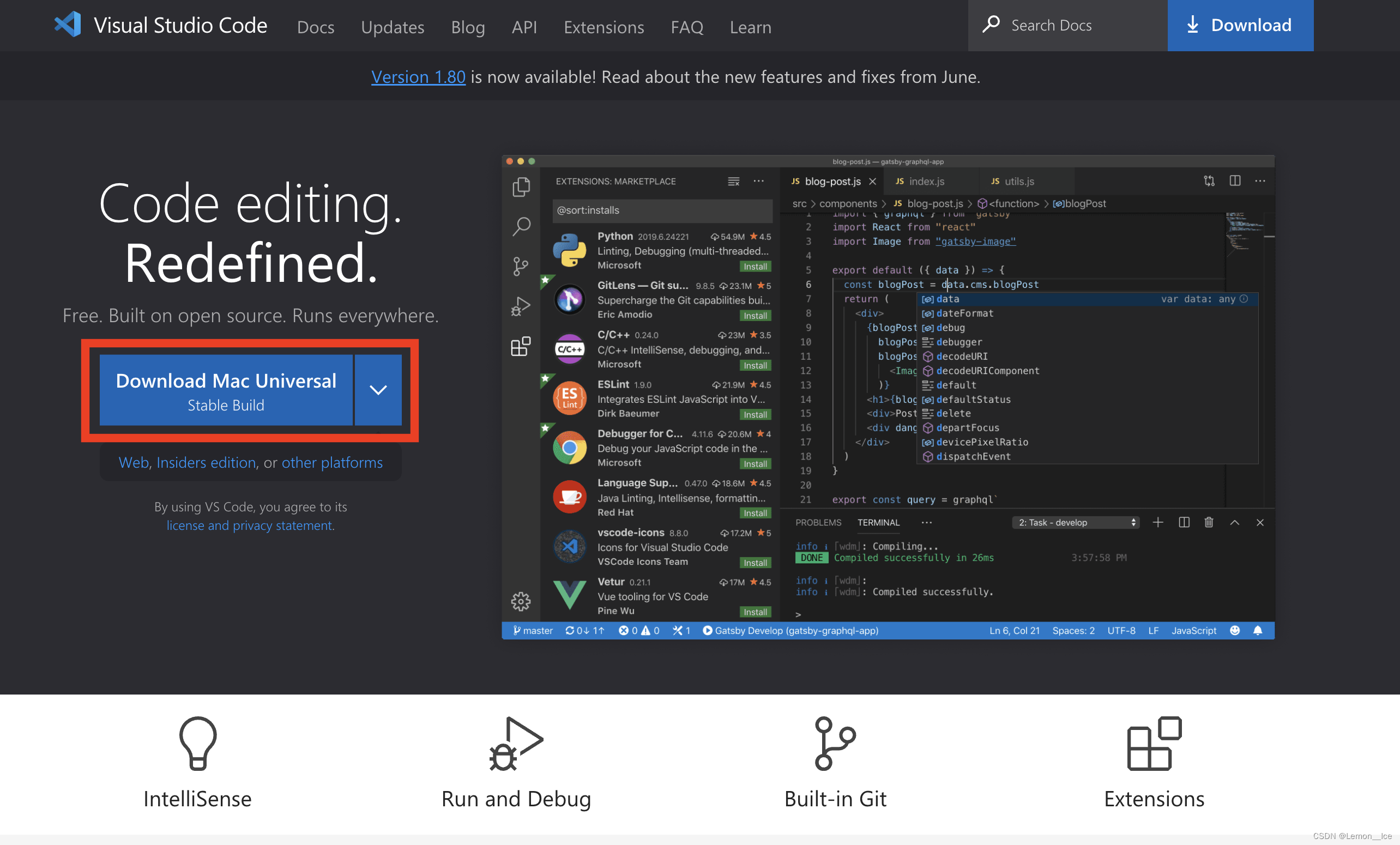Open the '2: Task - develop' terminal selector
Screen dimensions: 1400x845
coord(1076,522)
